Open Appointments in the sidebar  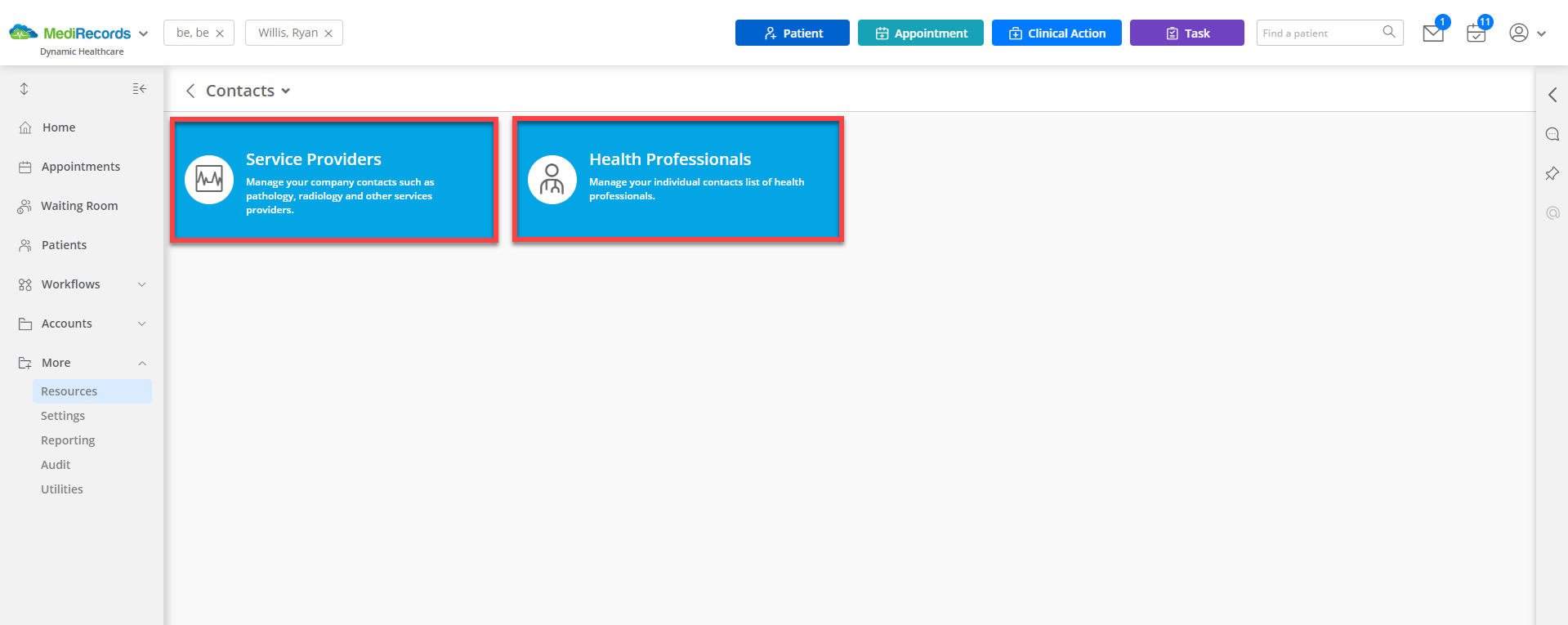(82, 167)
